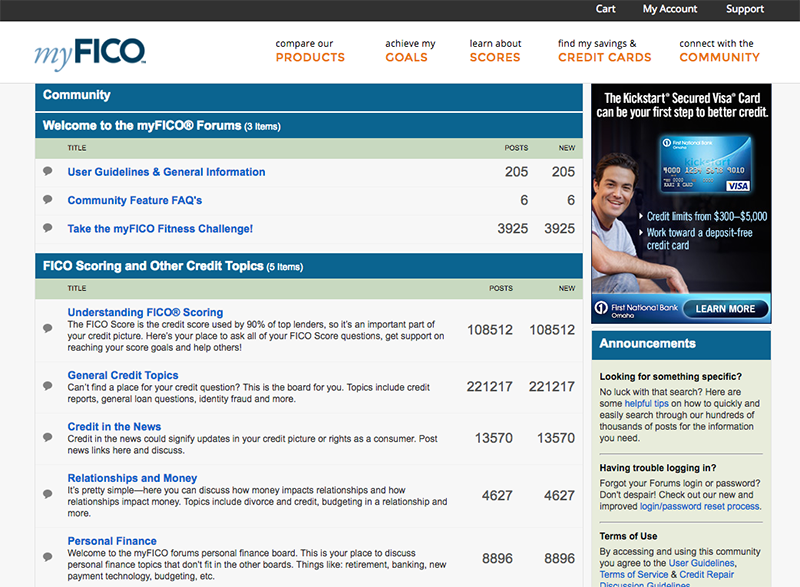
Task: Open the Cart link
Action: pos(606,9)
